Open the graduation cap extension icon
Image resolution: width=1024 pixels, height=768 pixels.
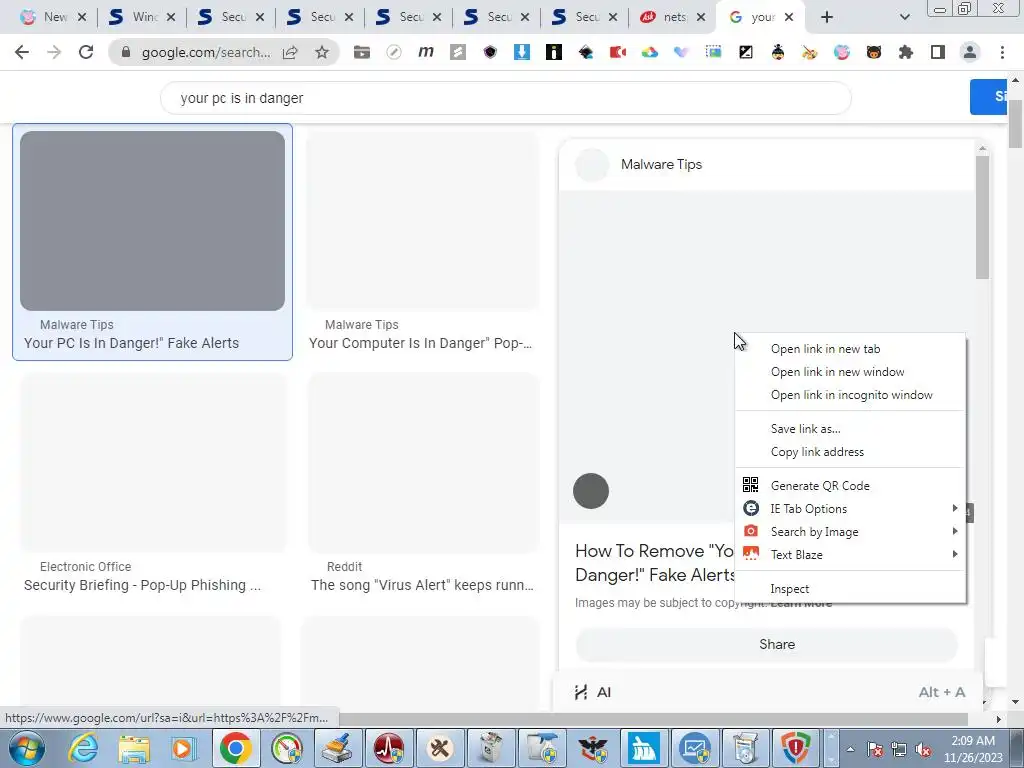(x=586, y=52)
